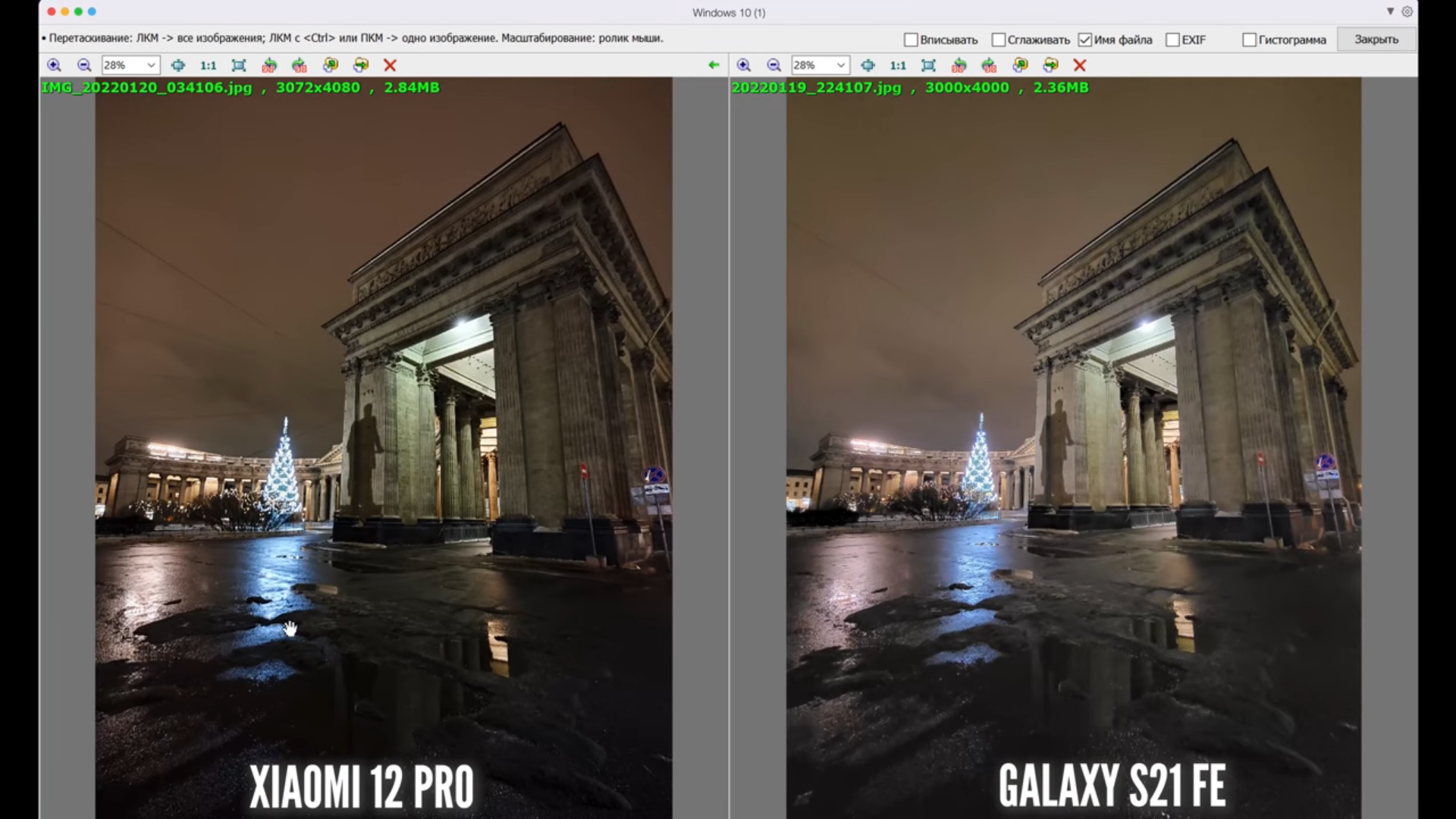Rotate left image counterclockwise

click(269, 65)
